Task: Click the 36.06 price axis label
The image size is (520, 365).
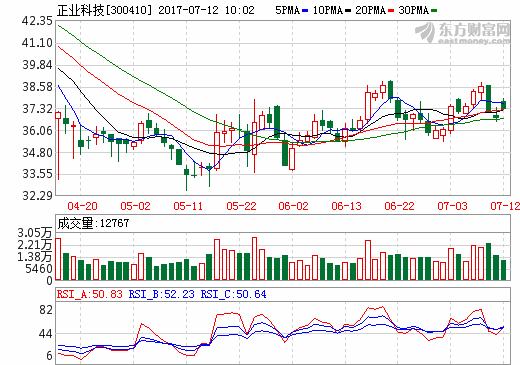Action: pos(37,131)
